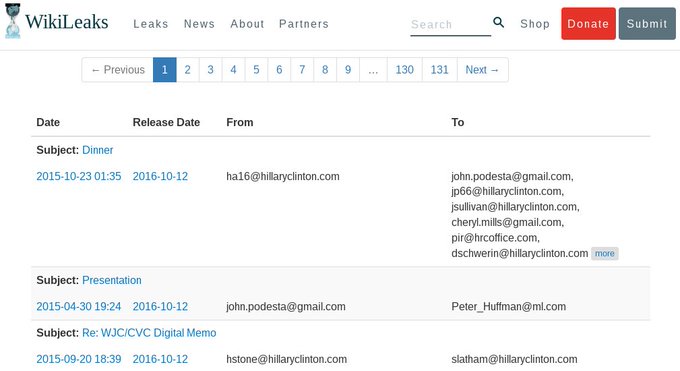This screenshot has height=371, width=680.
Task: Click date 2015-04-30 19:24
Action: tap(79, 306)
